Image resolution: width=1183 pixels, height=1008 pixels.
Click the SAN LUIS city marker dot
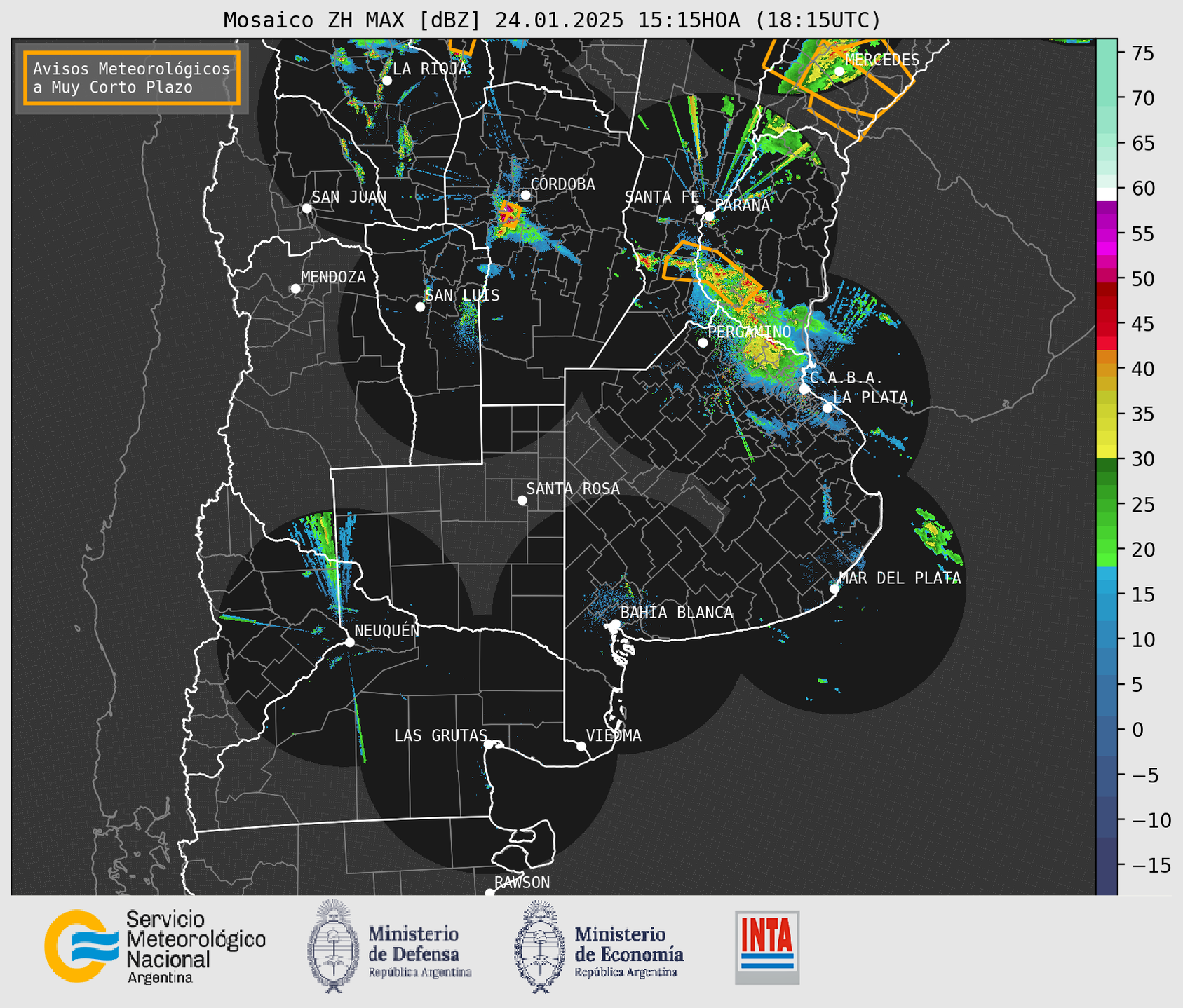pos(420,307)
